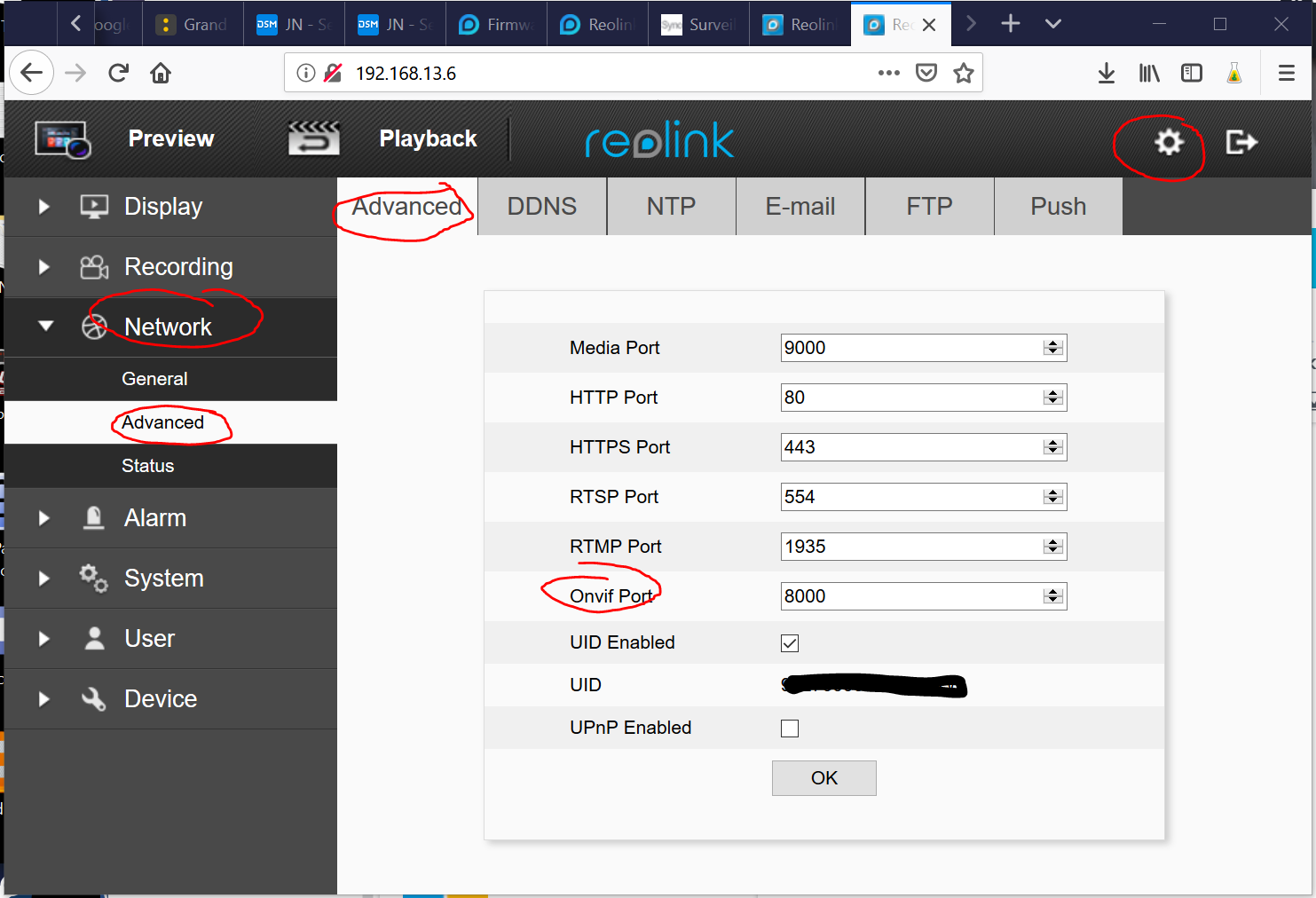Click the Playback clapperboard icon
Screen dimensions: 1316x898
(x=313, y=139)
